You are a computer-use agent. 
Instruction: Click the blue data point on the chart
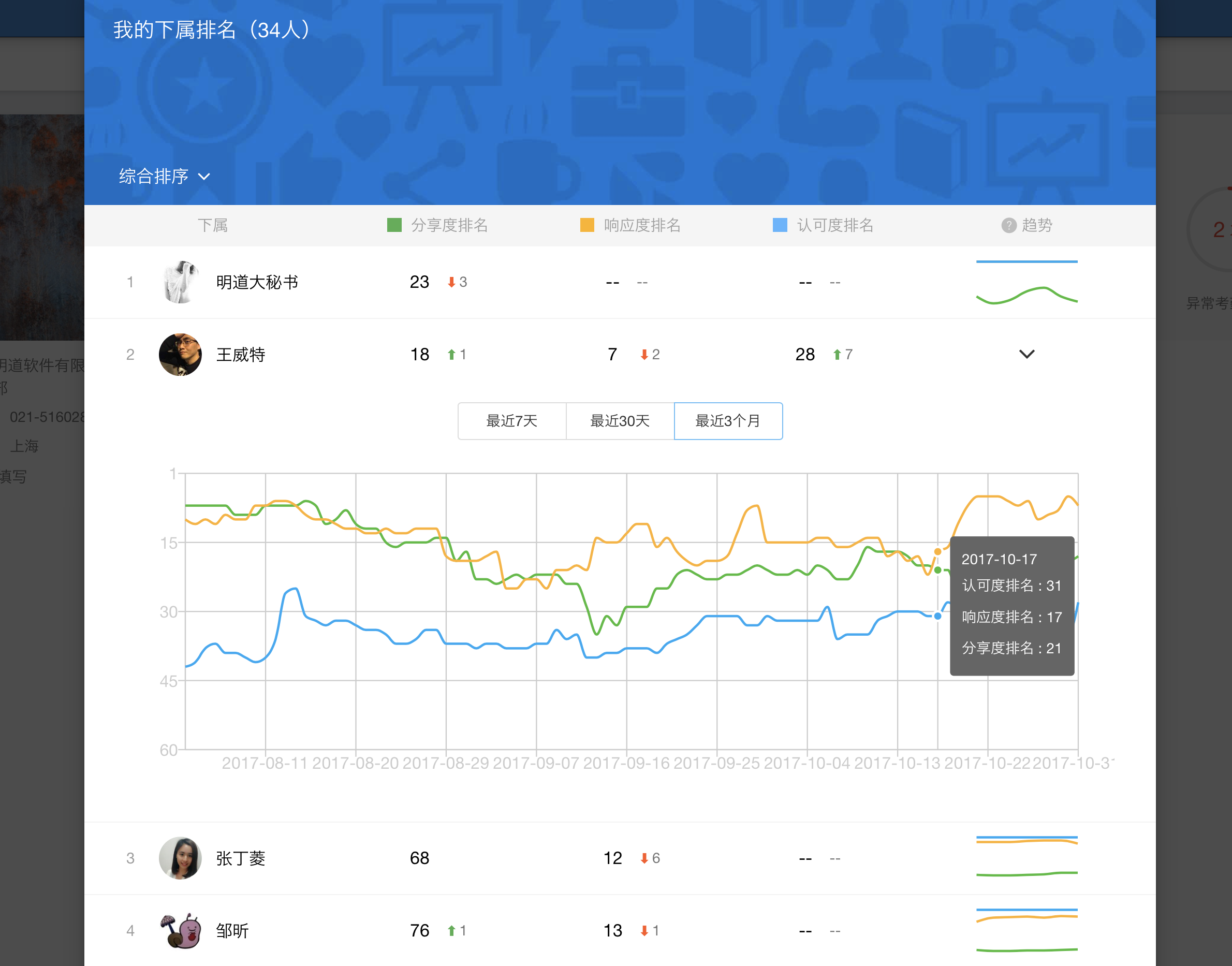coord(937,616)
